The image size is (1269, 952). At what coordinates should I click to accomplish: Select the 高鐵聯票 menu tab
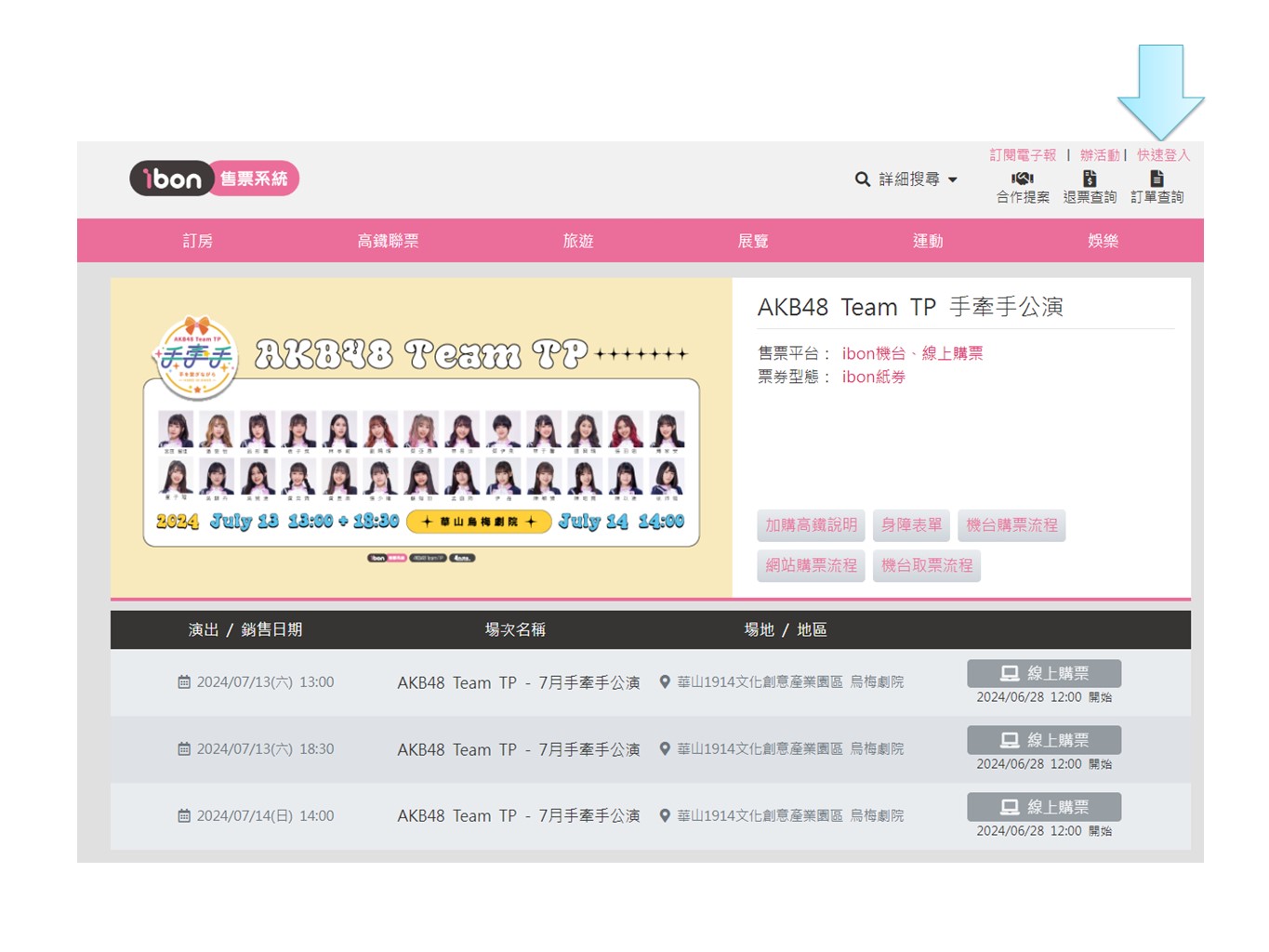(x=388, y=241)
